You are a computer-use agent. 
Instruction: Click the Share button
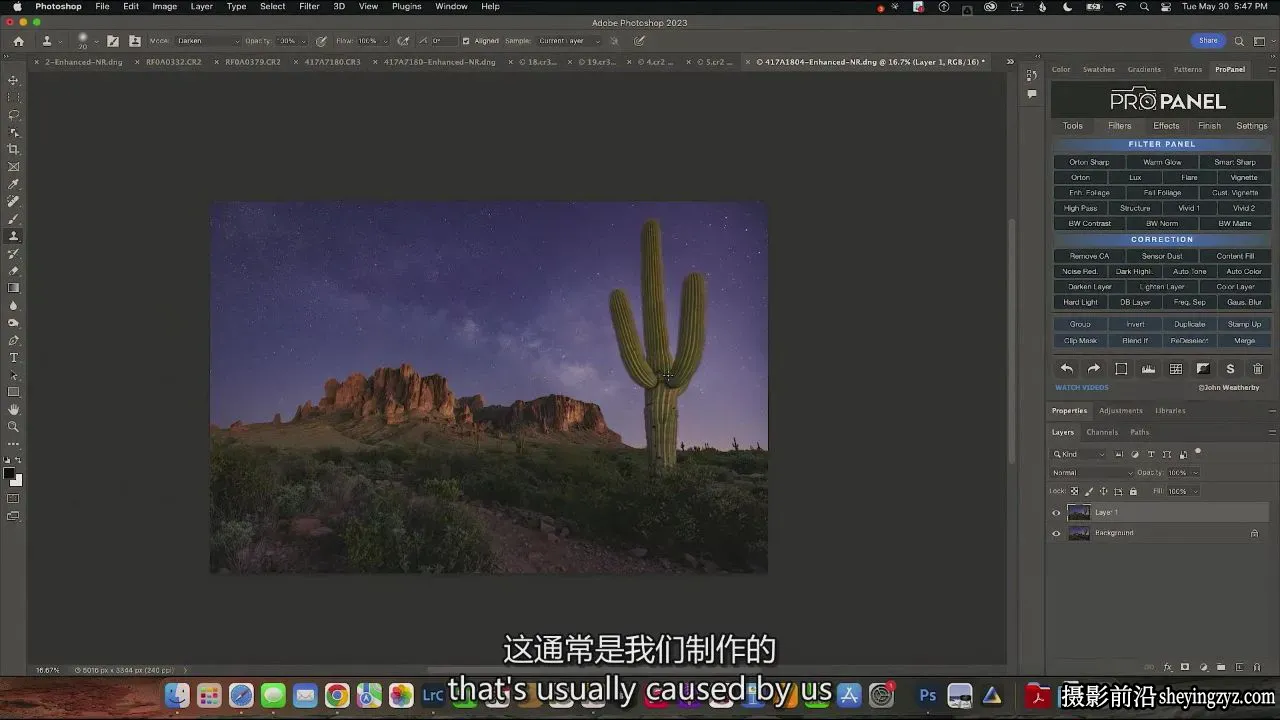1208,41
